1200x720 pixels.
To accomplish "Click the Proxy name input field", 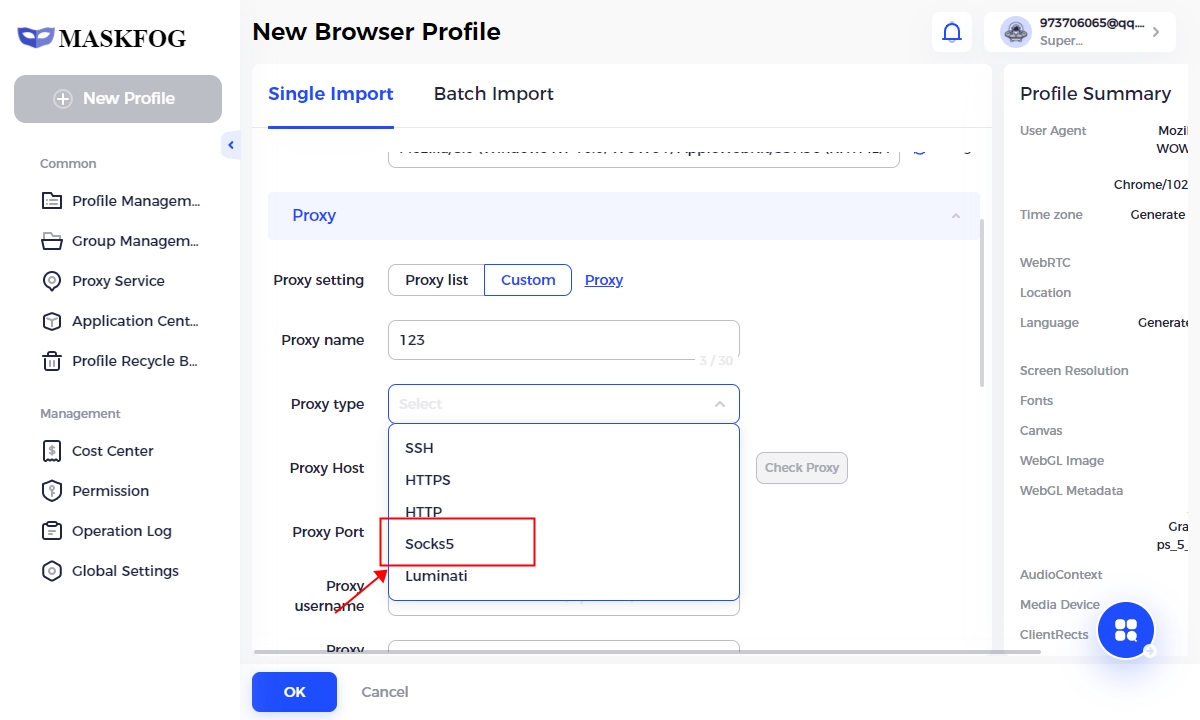I will pyautogui.click(x=563, y=340).
